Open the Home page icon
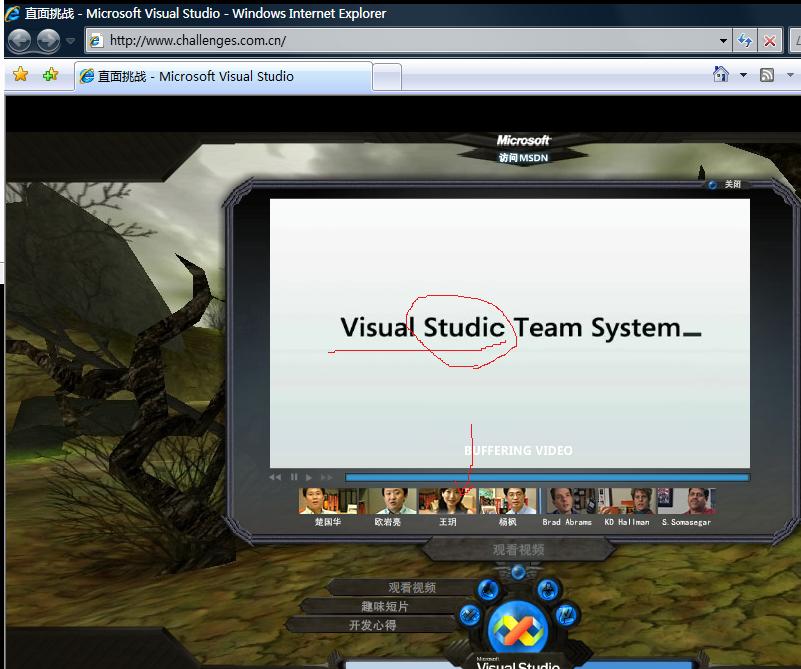The image size is (801, 669). 720,75
